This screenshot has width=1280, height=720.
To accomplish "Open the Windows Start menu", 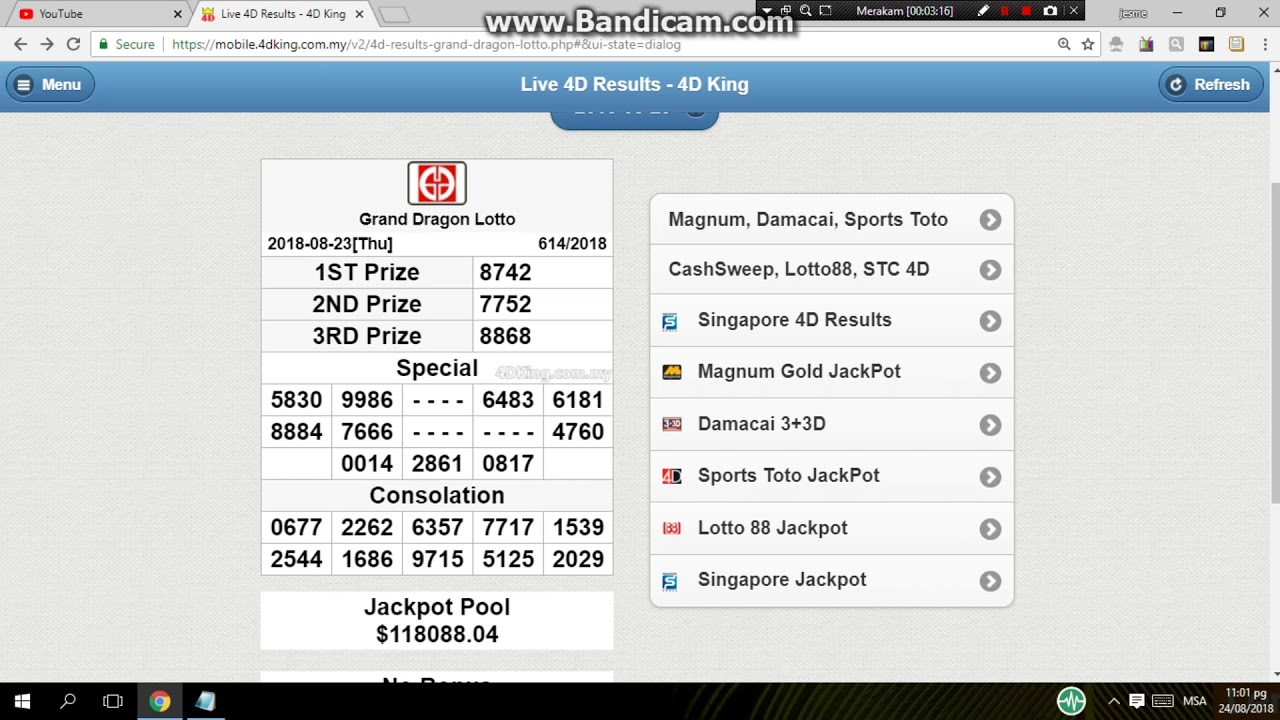I will (22, 701).
